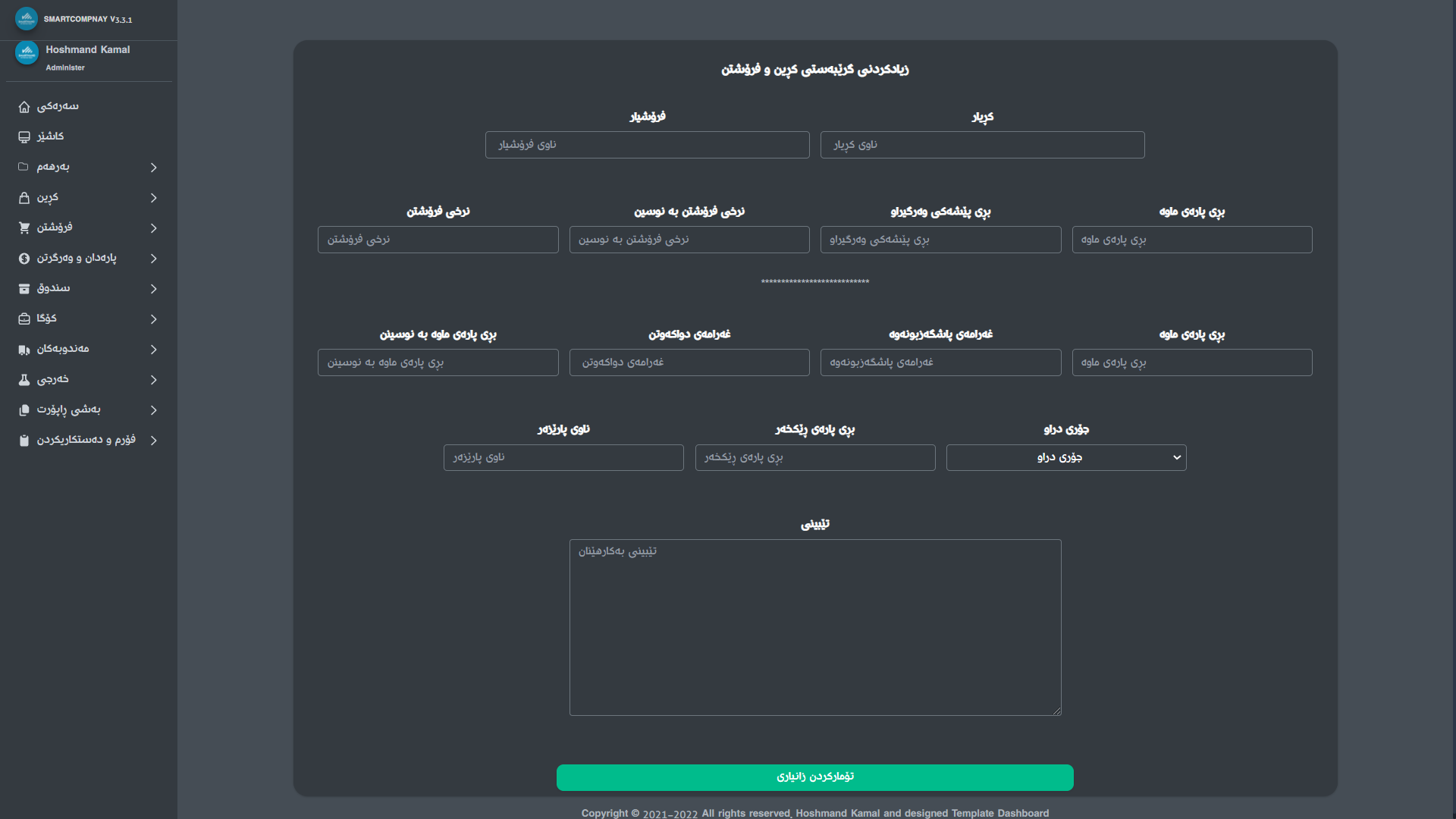Expand the سندوق submenu chevron
This screenshot has height=819, width=1456.
point(153,289)
